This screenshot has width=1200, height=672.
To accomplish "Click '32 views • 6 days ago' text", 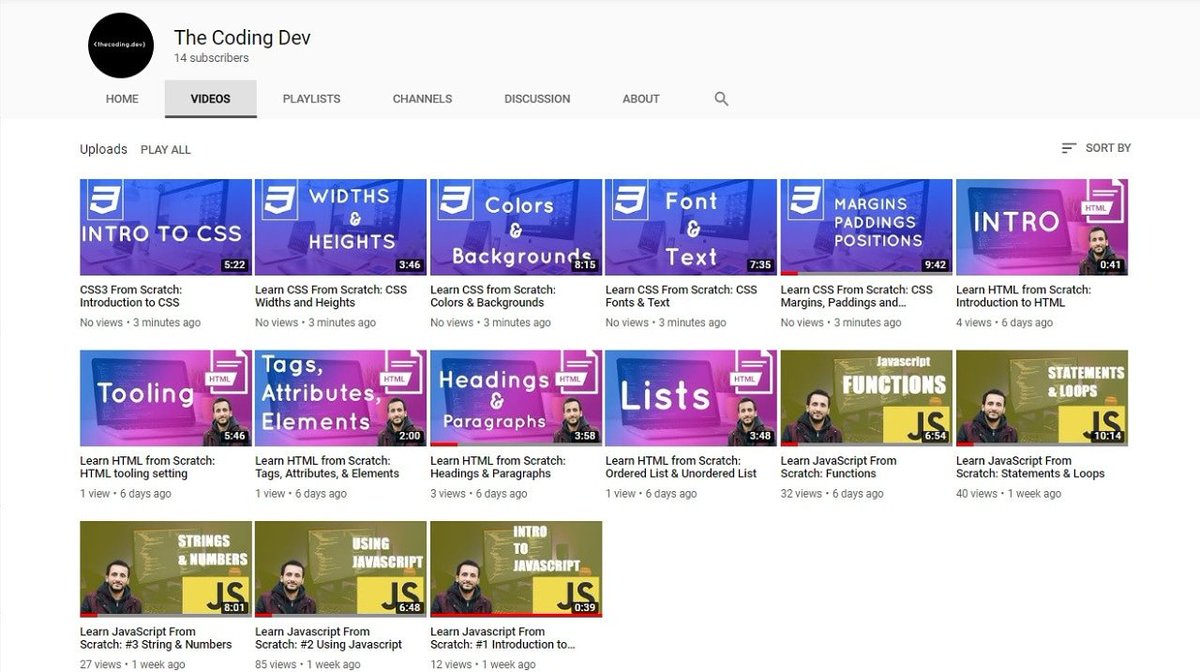I will tap(832, 494).
